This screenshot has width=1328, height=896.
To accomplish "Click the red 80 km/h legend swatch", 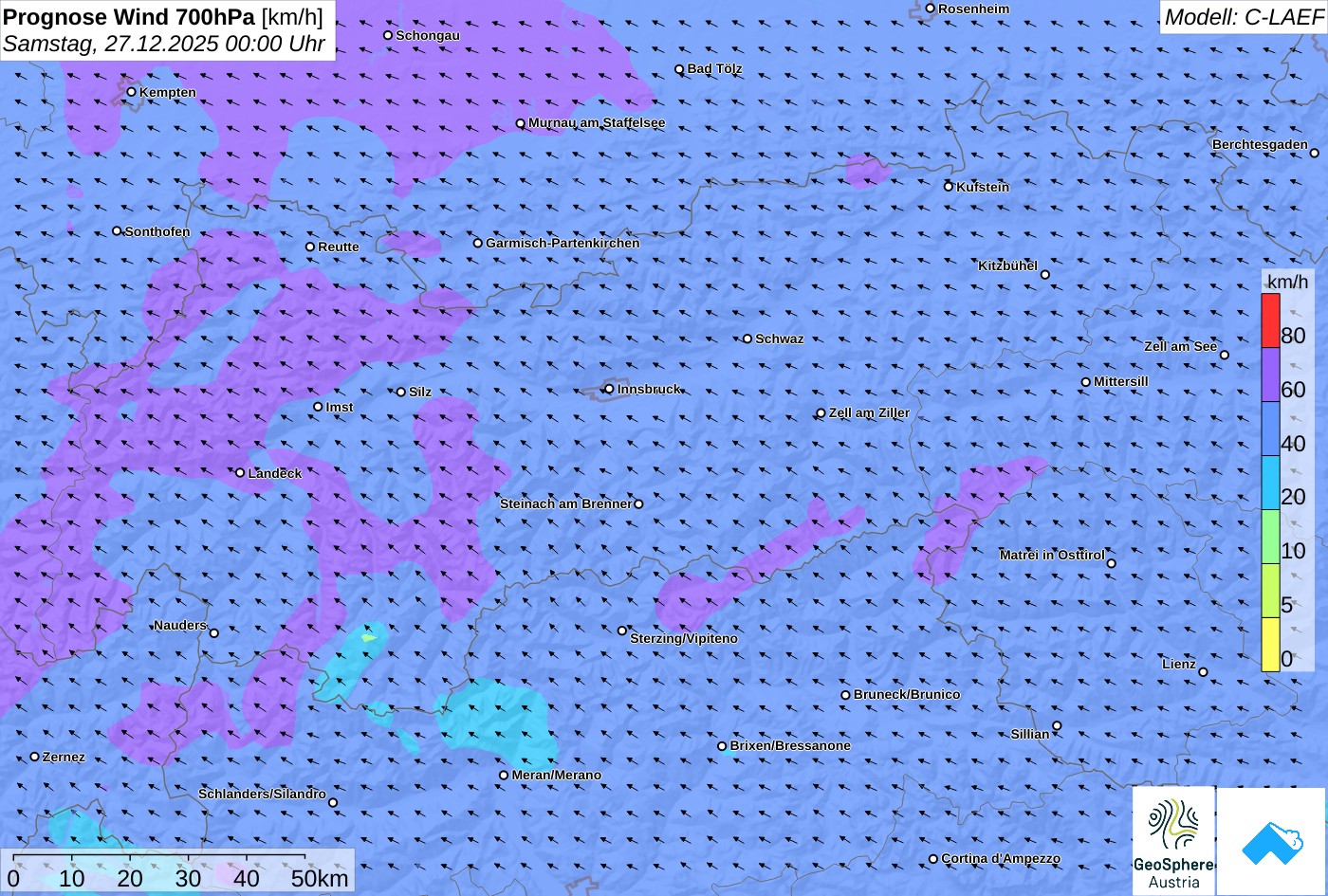I will pyautogui.click(x=1270, y=320).
